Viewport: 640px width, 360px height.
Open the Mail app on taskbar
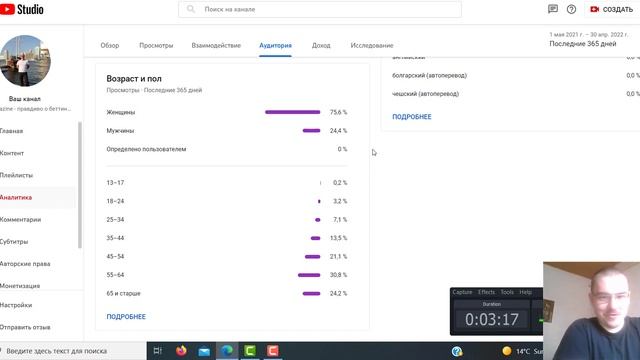204,351
